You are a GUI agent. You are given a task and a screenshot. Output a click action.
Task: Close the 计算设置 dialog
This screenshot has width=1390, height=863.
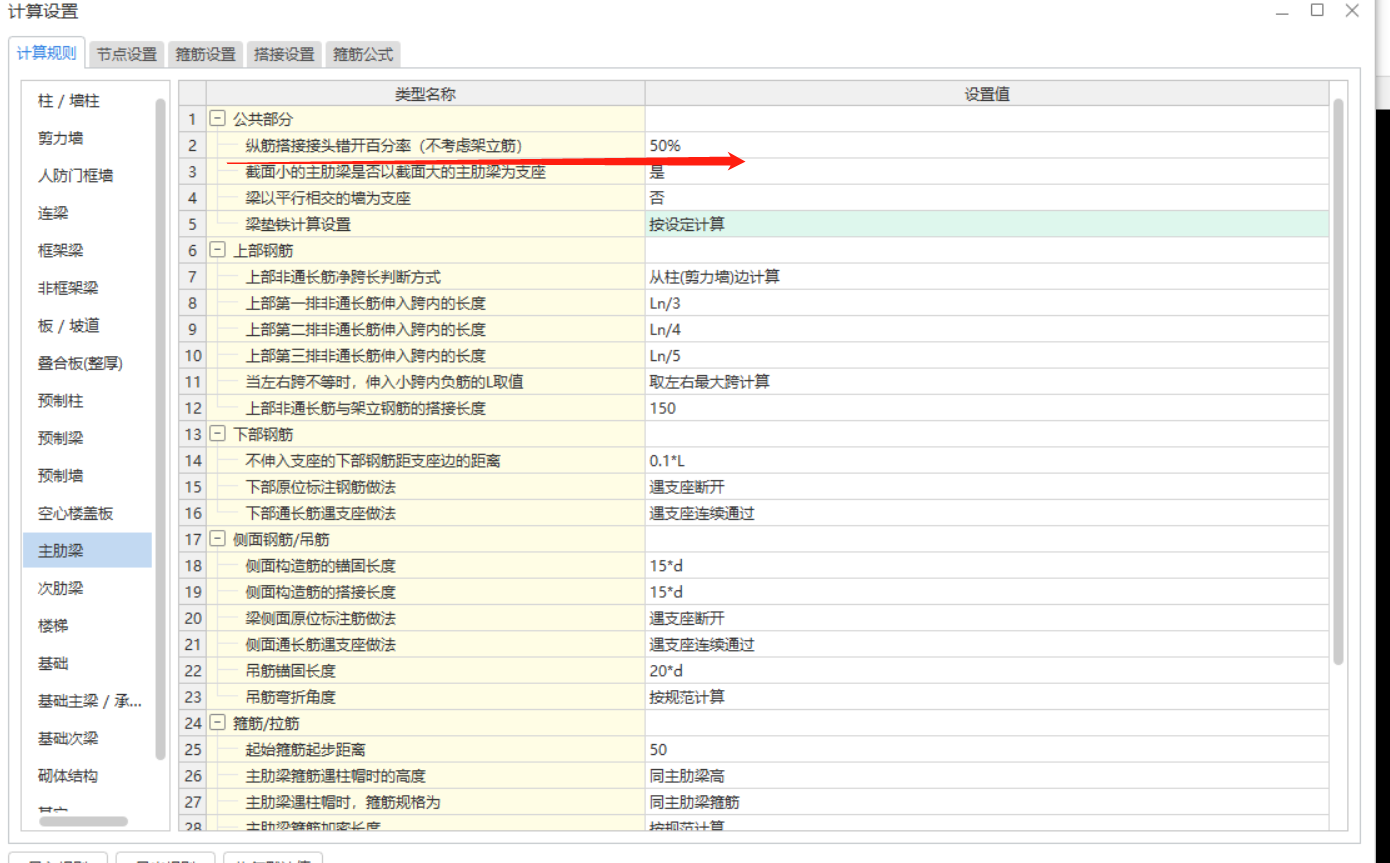click(1352, 10)
